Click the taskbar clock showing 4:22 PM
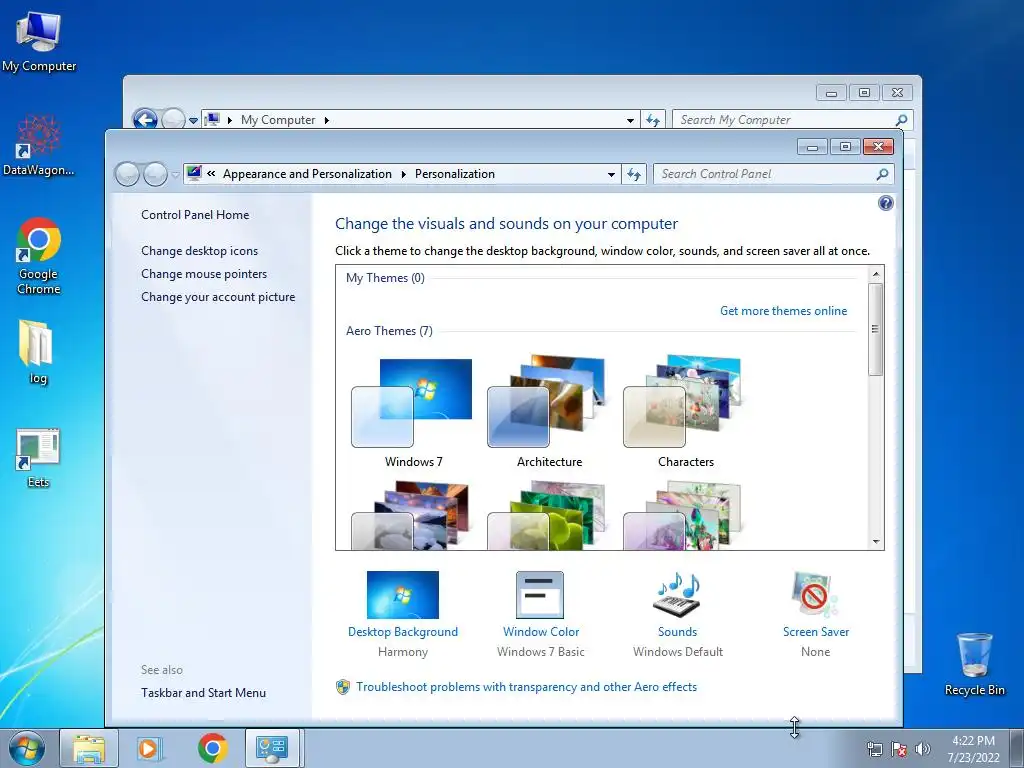 973,748
